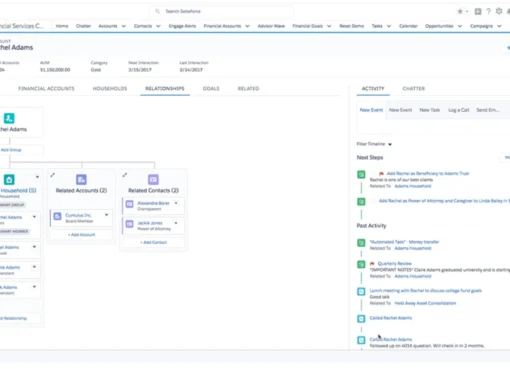This screenshot has width=510, height=369.
Task: Click the Add Group link
Action: [11, 150]
